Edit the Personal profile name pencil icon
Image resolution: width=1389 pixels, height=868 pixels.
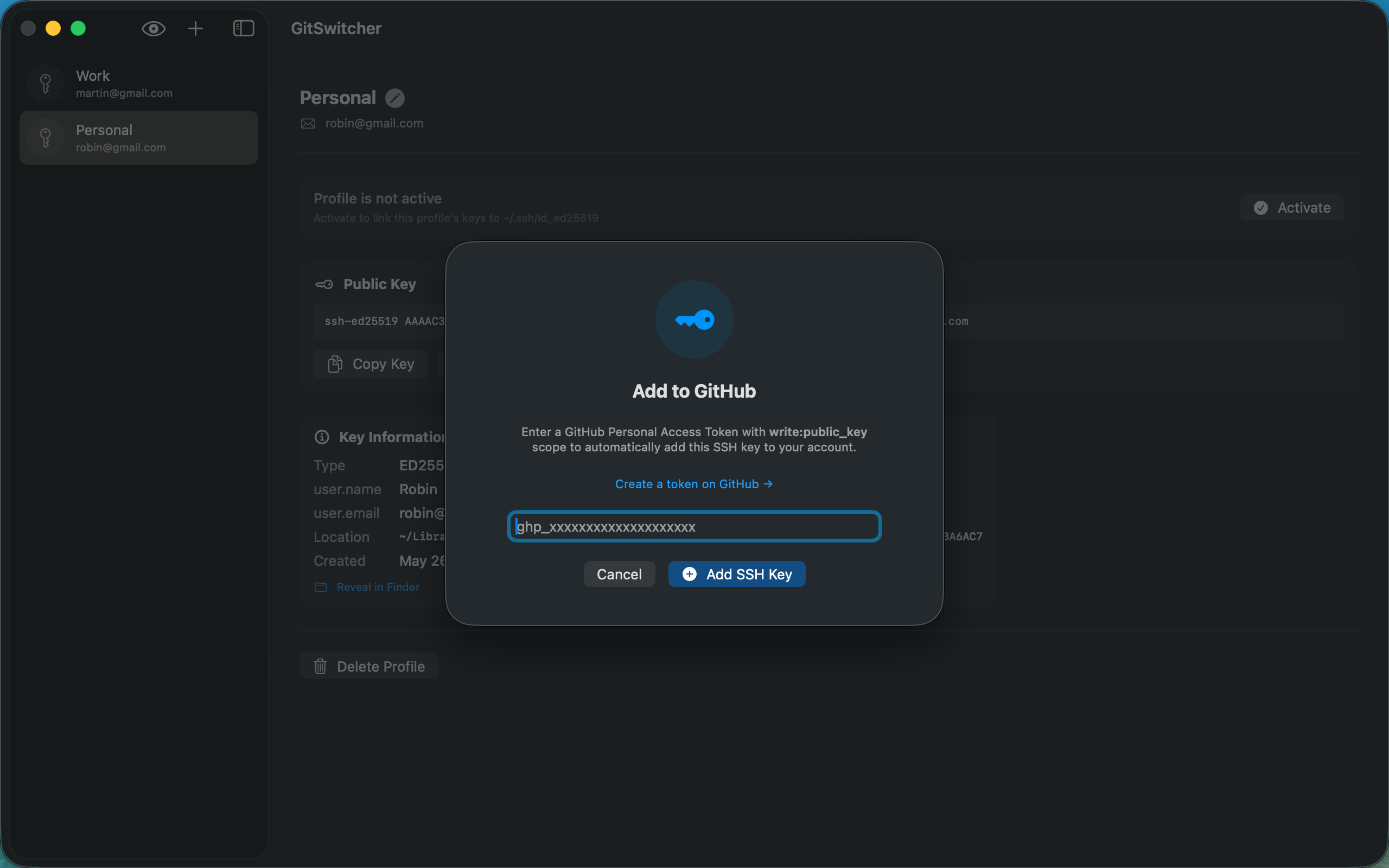(x=395, y=98)
